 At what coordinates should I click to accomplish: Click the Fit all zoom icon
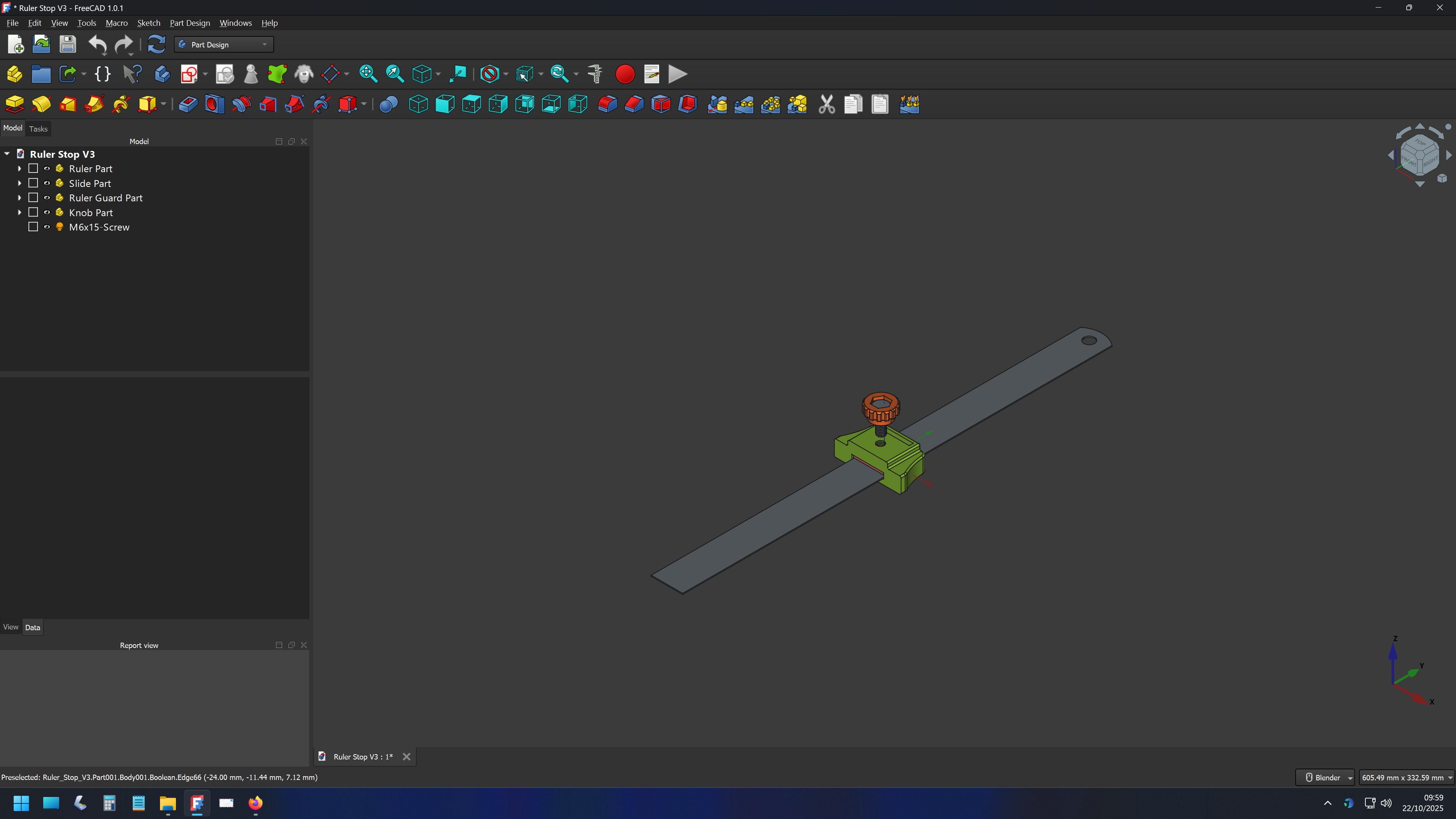(368, 74)
